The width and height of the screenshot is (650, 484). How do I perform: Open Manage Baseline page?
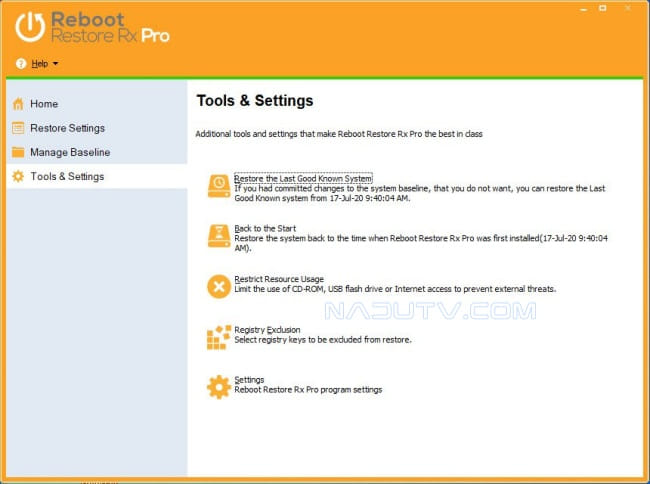(70, 152)
